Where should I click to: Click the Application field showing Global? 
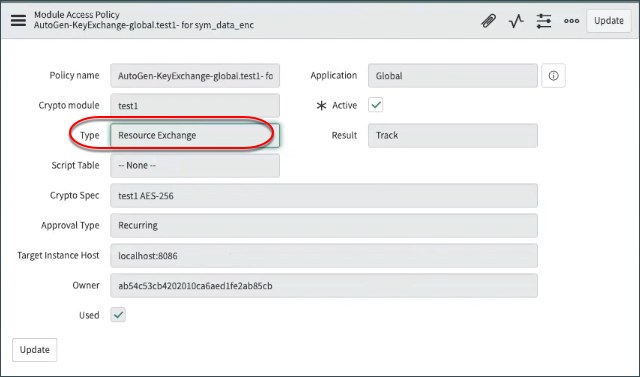tap(453, 75)
